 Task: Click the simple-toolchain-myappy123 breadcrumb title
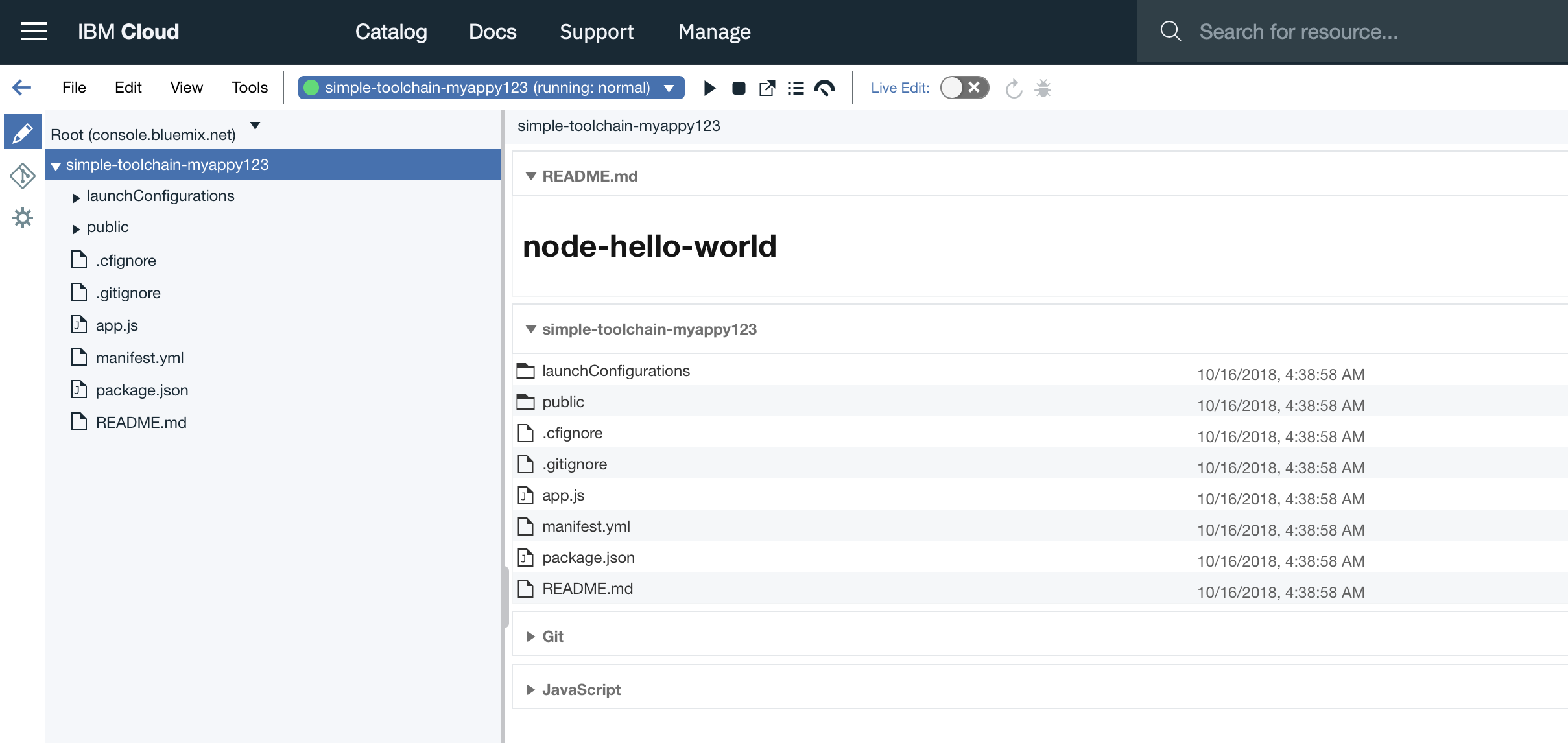point(619,126)
